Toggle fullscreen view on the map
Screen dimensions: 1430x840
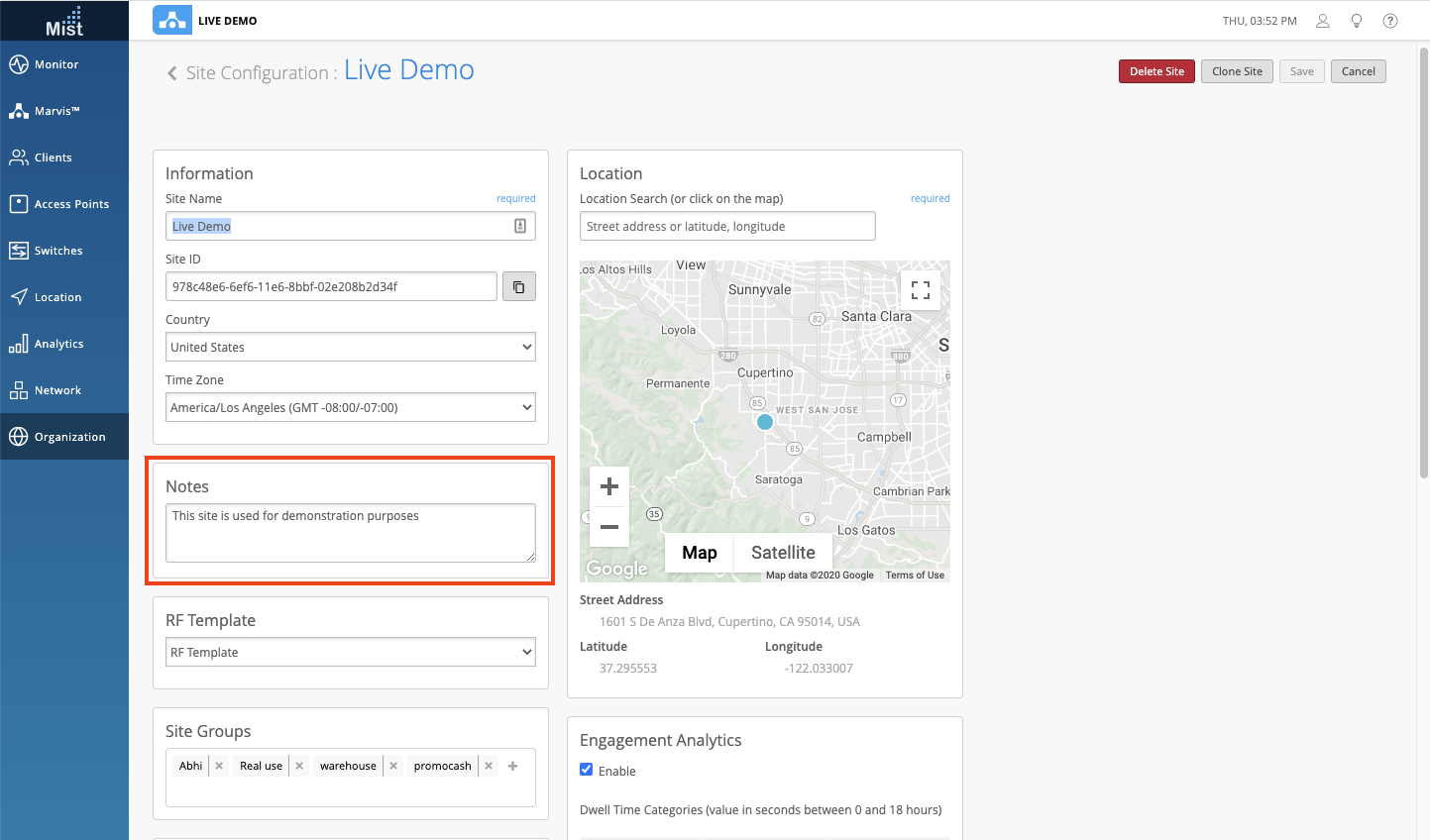920,290
